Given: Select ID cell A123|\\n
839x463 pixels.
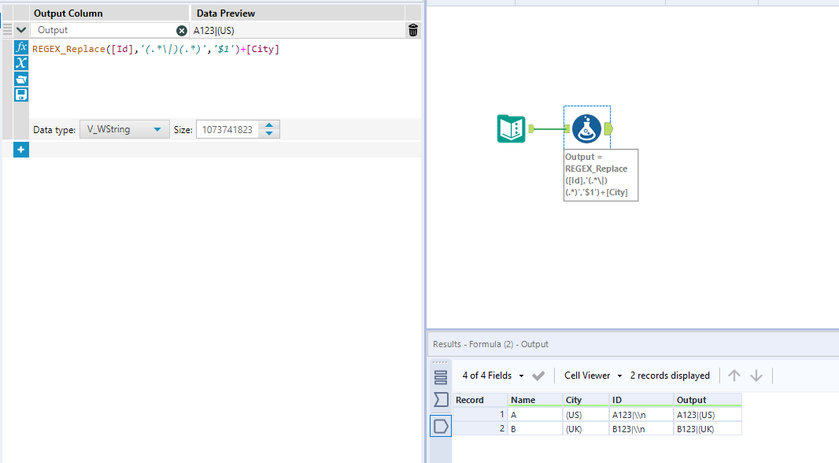Looking at the screenshot, I should tap(641, 415).
